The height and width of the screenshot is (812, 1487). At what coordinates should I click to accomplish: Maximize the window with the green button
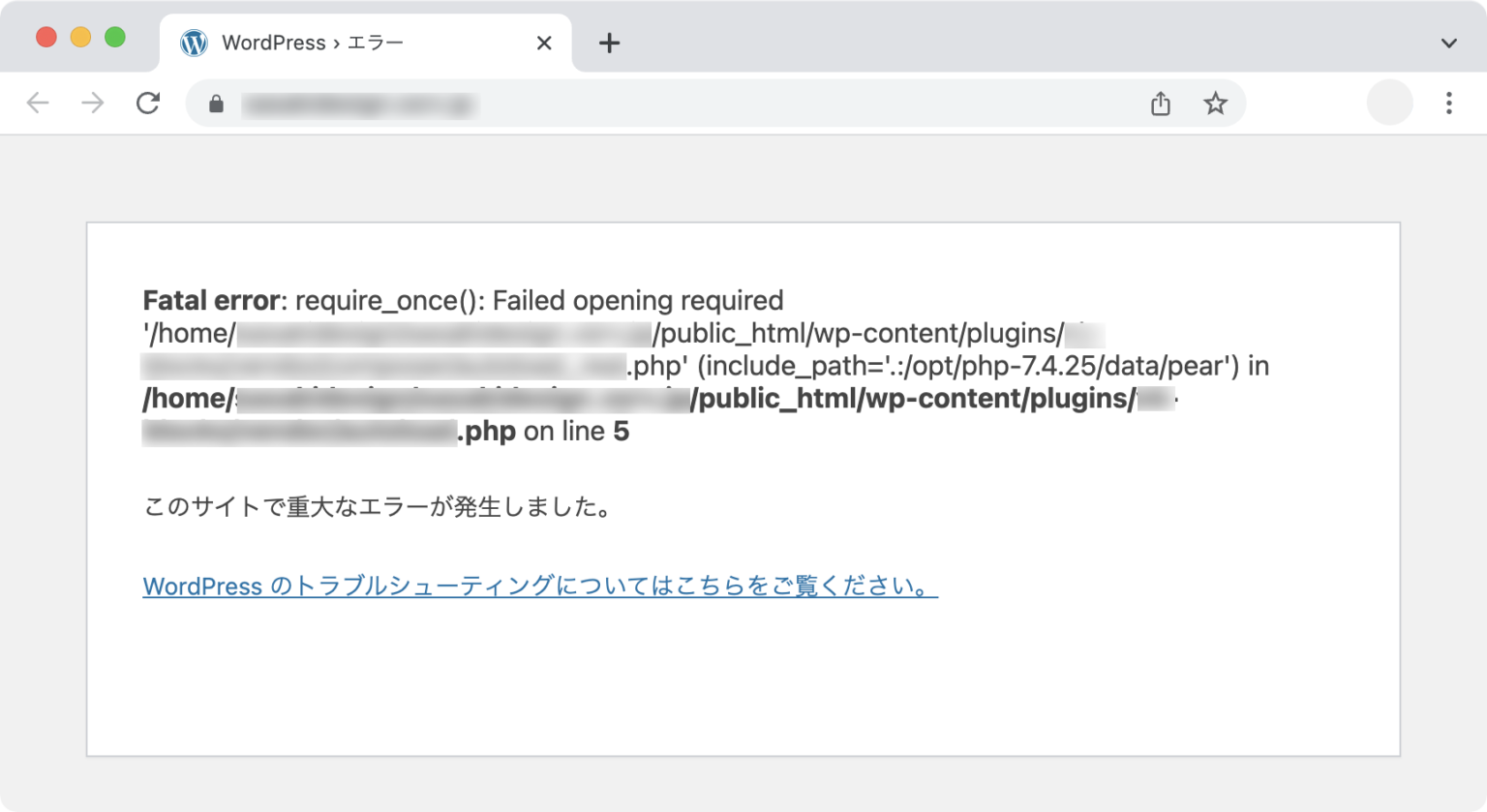[x=115, y=37]
